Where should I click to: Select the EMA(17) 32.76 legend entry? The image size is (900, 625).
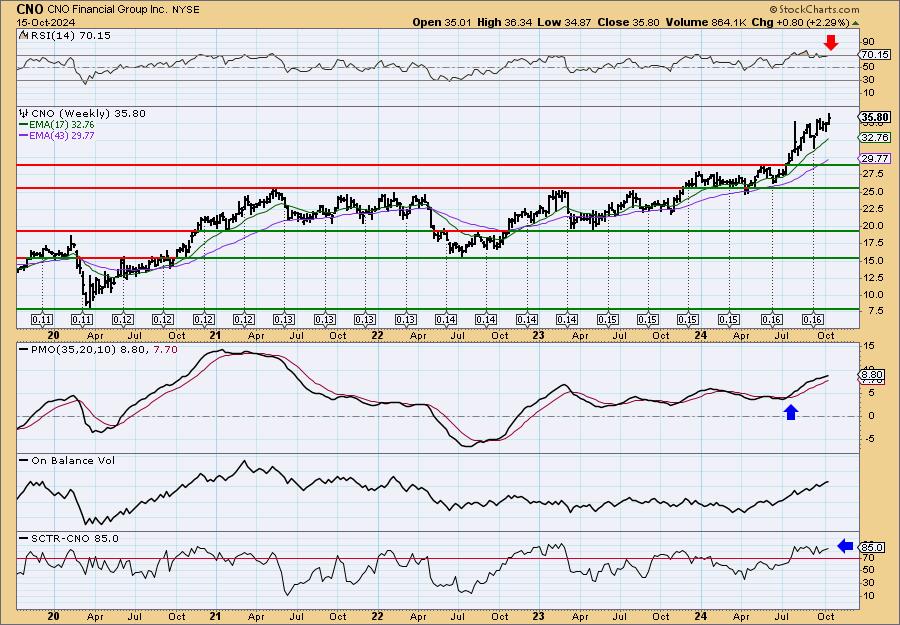tap(56, 125)
